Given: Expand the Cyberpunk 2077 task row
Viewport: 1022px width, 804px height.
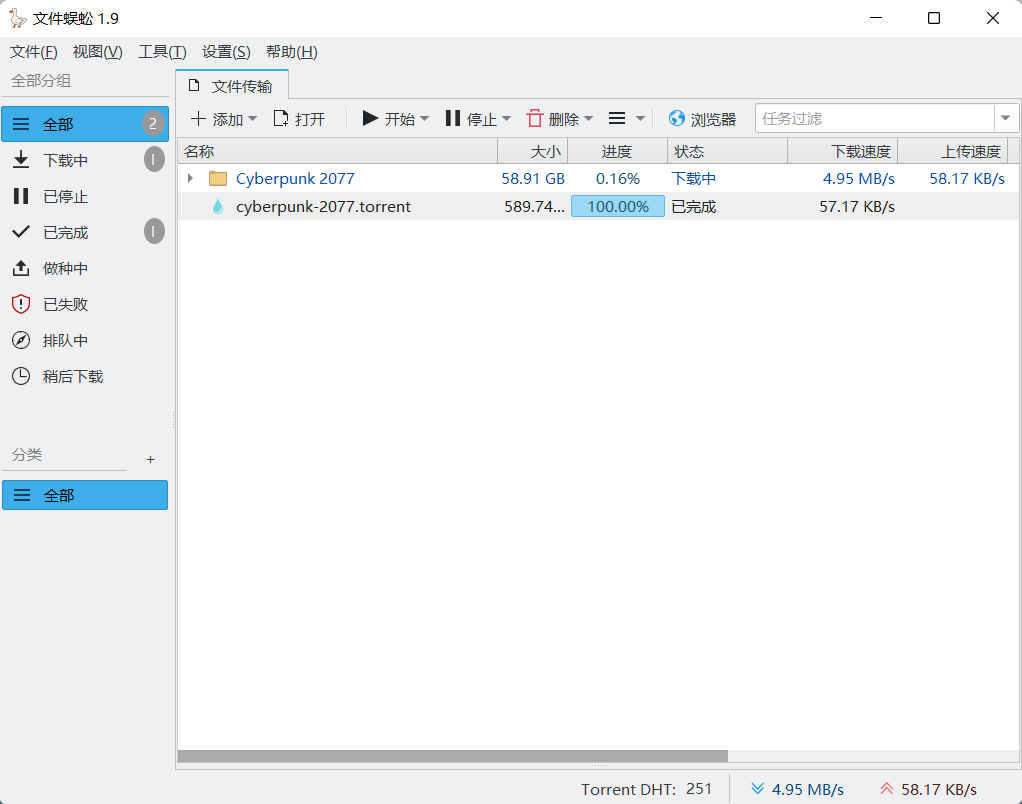Looking at the screenshot, I should point(190,178).
